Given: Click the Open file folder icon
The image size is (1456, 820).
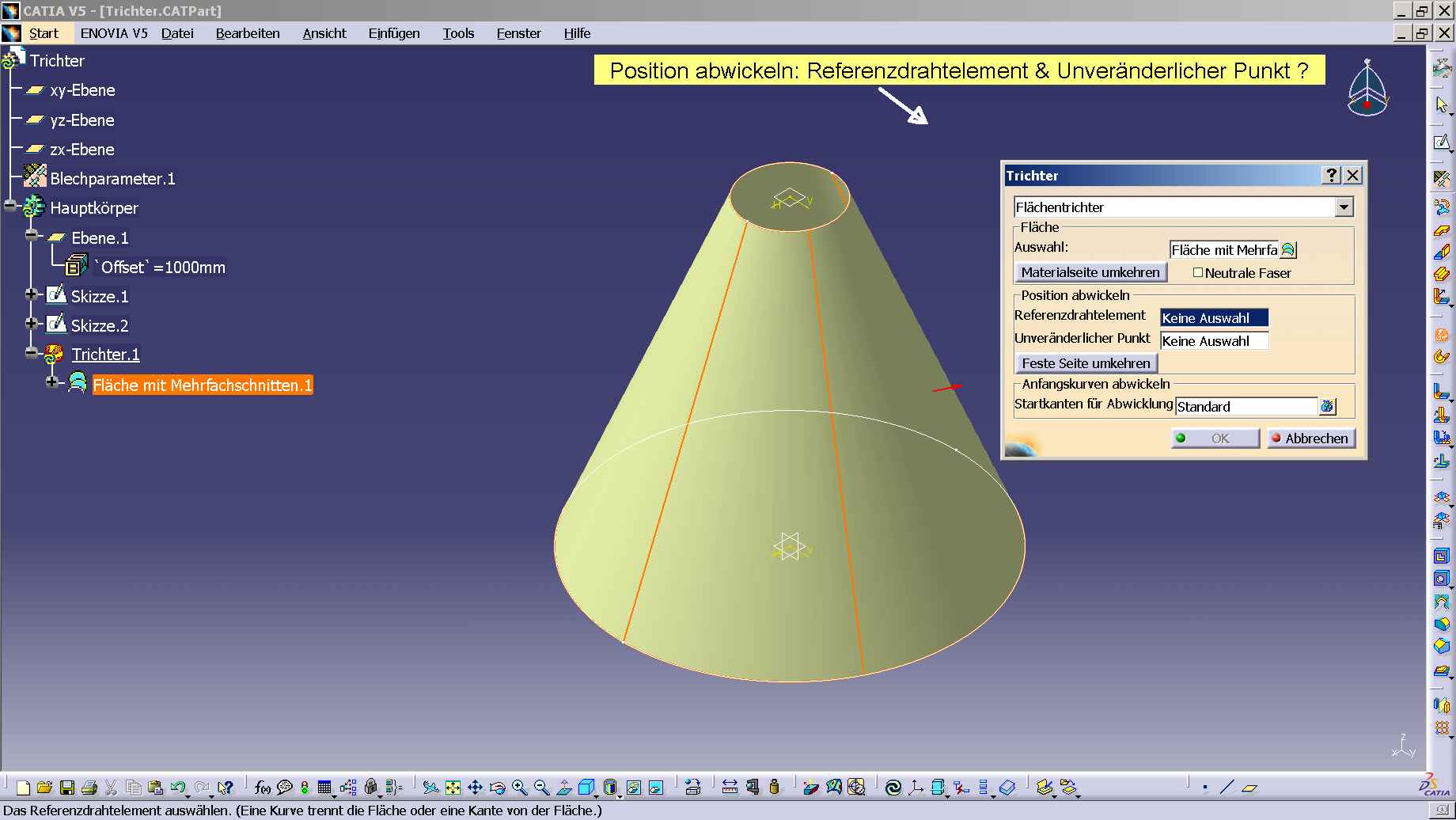Looking at the screenshot, I should [x=44, y=788].
